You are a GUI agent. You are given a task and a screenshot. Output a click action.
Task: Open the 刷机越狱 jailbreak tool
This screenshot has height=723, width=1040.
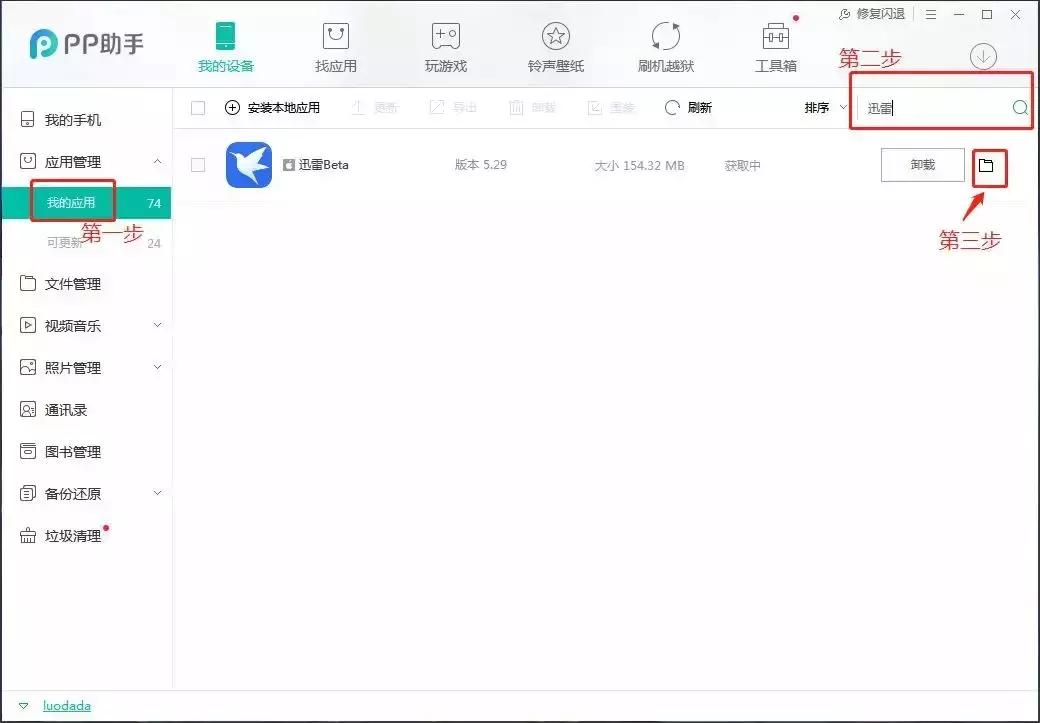coord(664,38)
